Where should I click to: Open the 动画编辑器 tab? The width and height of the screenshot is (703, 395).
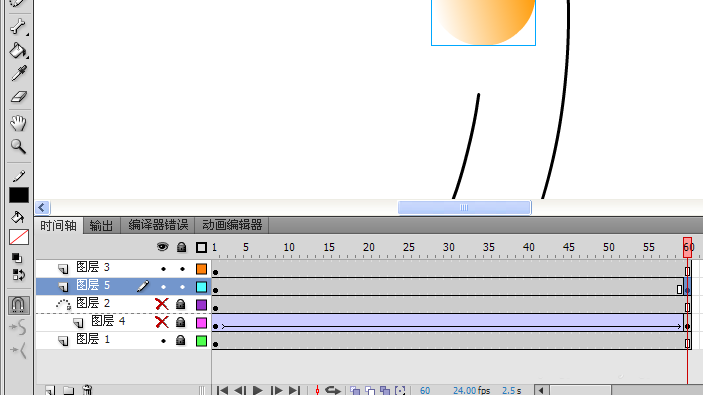point(232,225)
